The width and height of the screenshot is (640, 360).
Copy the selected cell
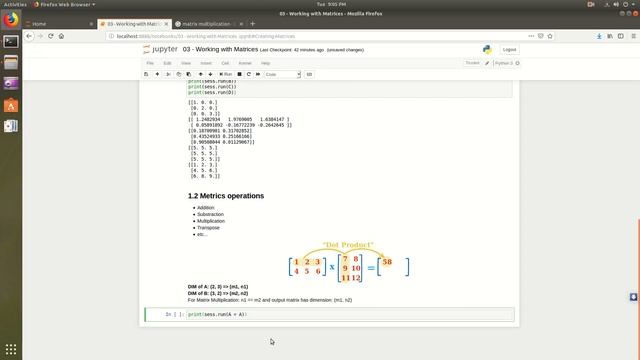tap(178, 74)
